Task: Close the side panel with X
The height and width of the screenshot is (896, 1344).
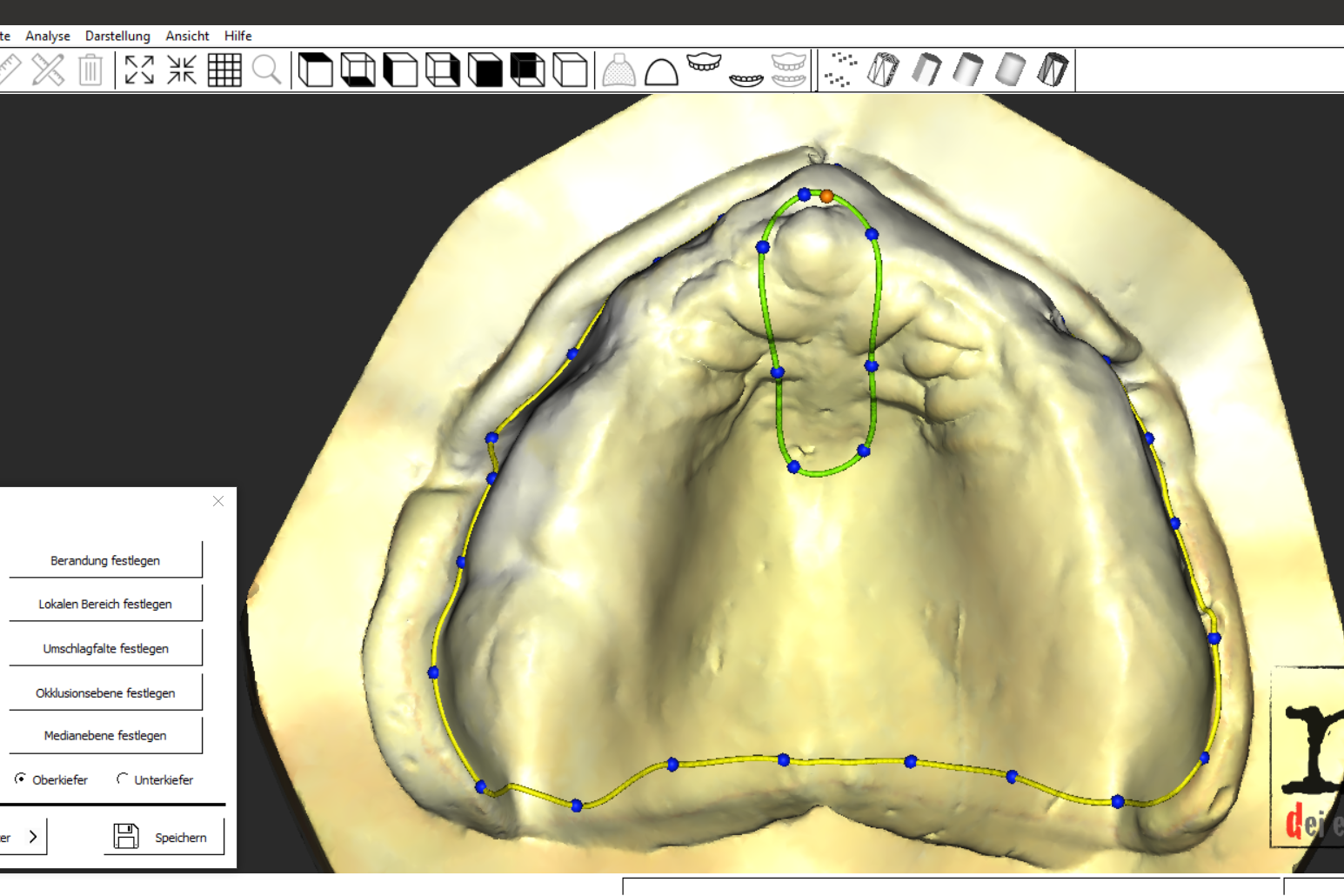Action: pos(218,501)
